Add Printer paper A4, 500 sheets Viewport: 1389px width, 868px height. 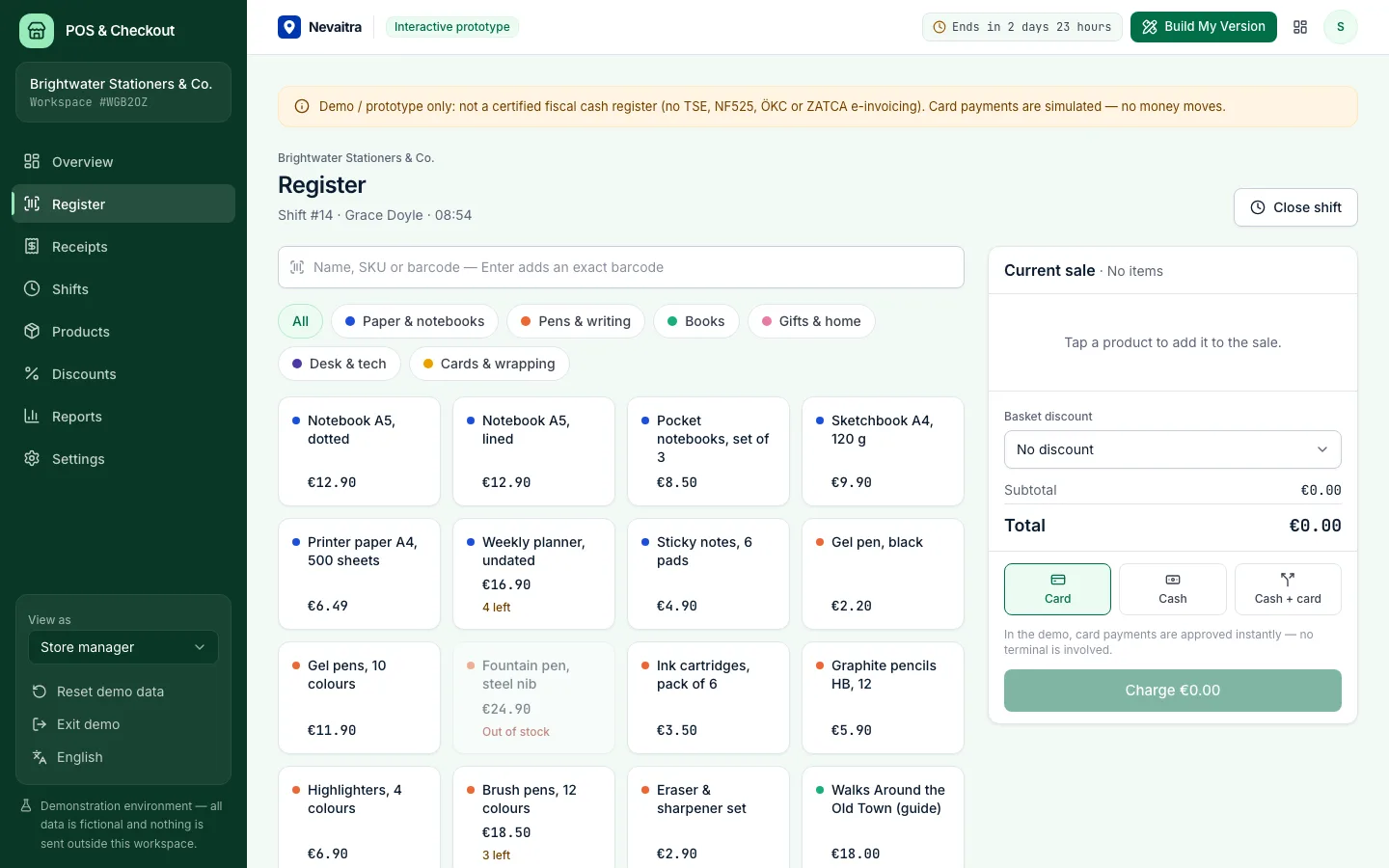click(x=359, y=574)
